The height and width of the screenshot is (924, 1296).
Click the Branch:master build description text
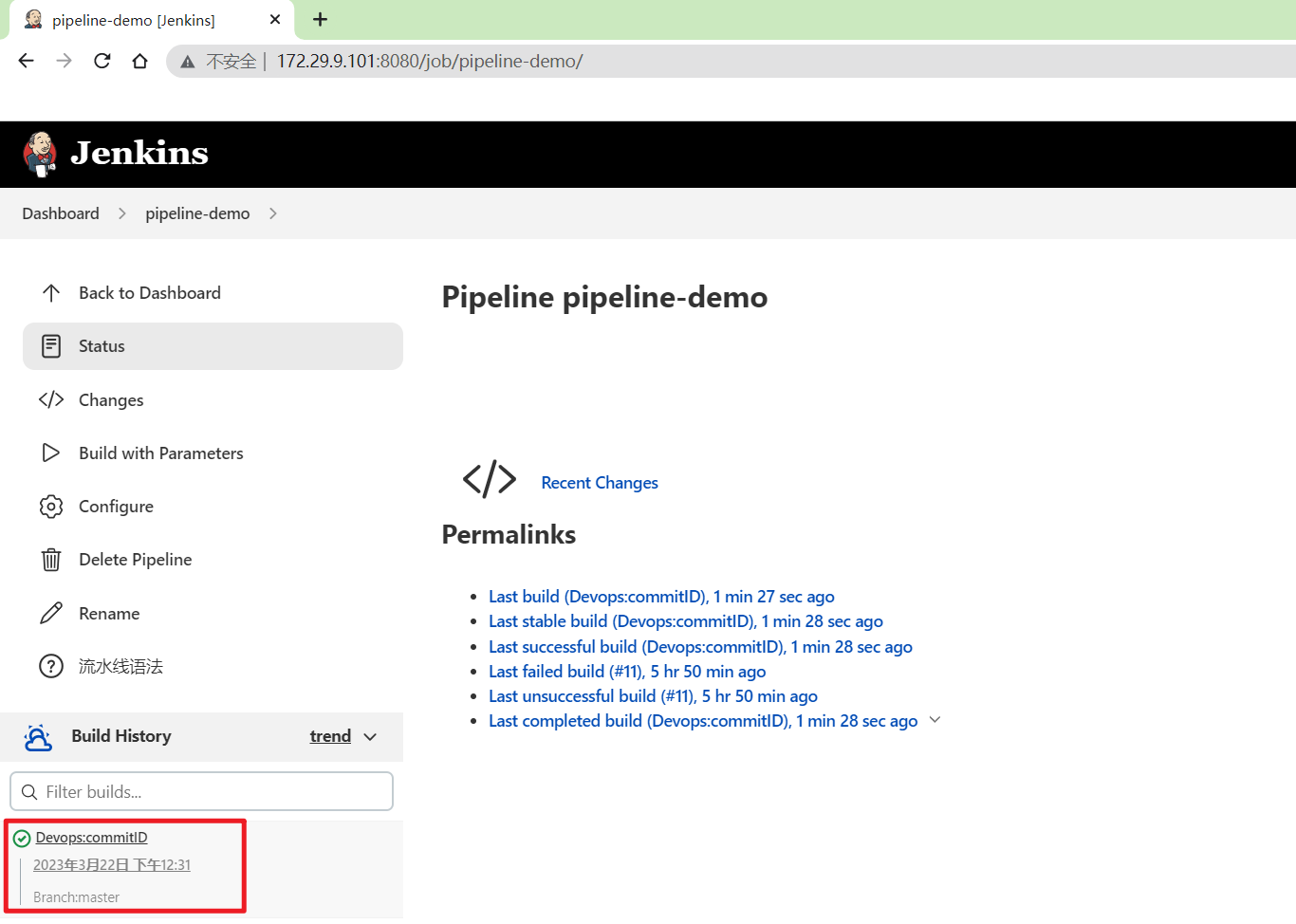tap(76, 897)
